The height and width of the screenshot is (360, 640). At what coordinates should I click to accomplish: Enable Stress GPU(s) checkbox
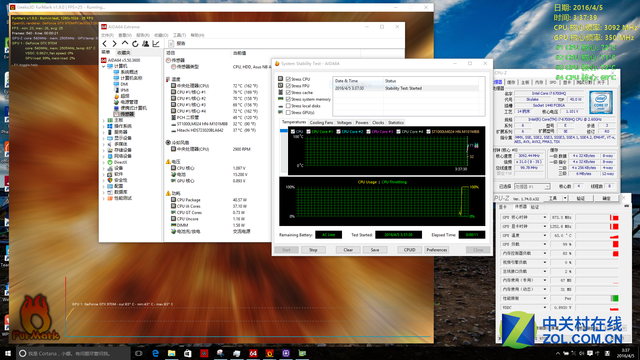[x=288, y=112]
